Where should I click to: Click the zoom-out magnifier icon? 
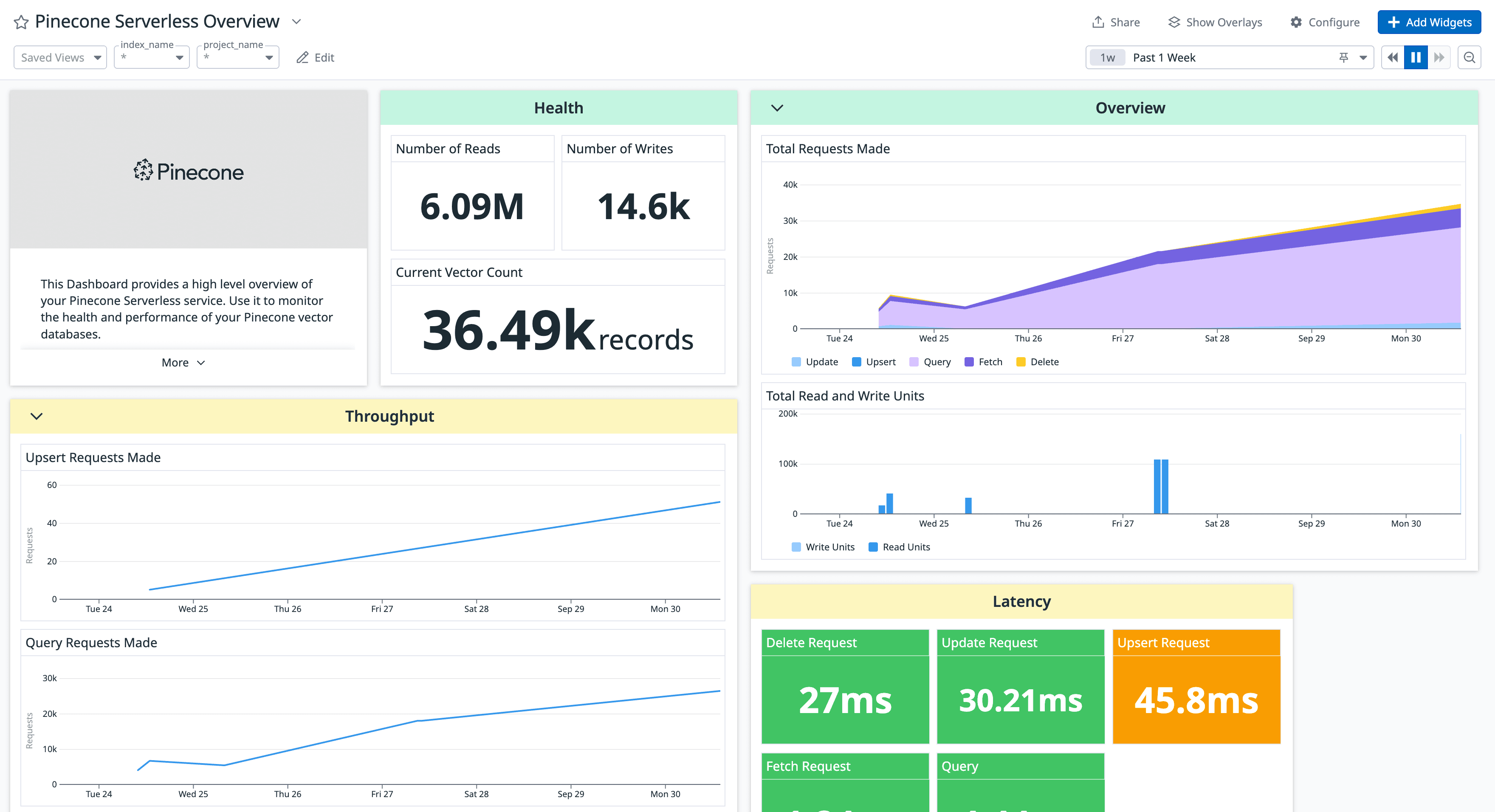[1469, 57]
